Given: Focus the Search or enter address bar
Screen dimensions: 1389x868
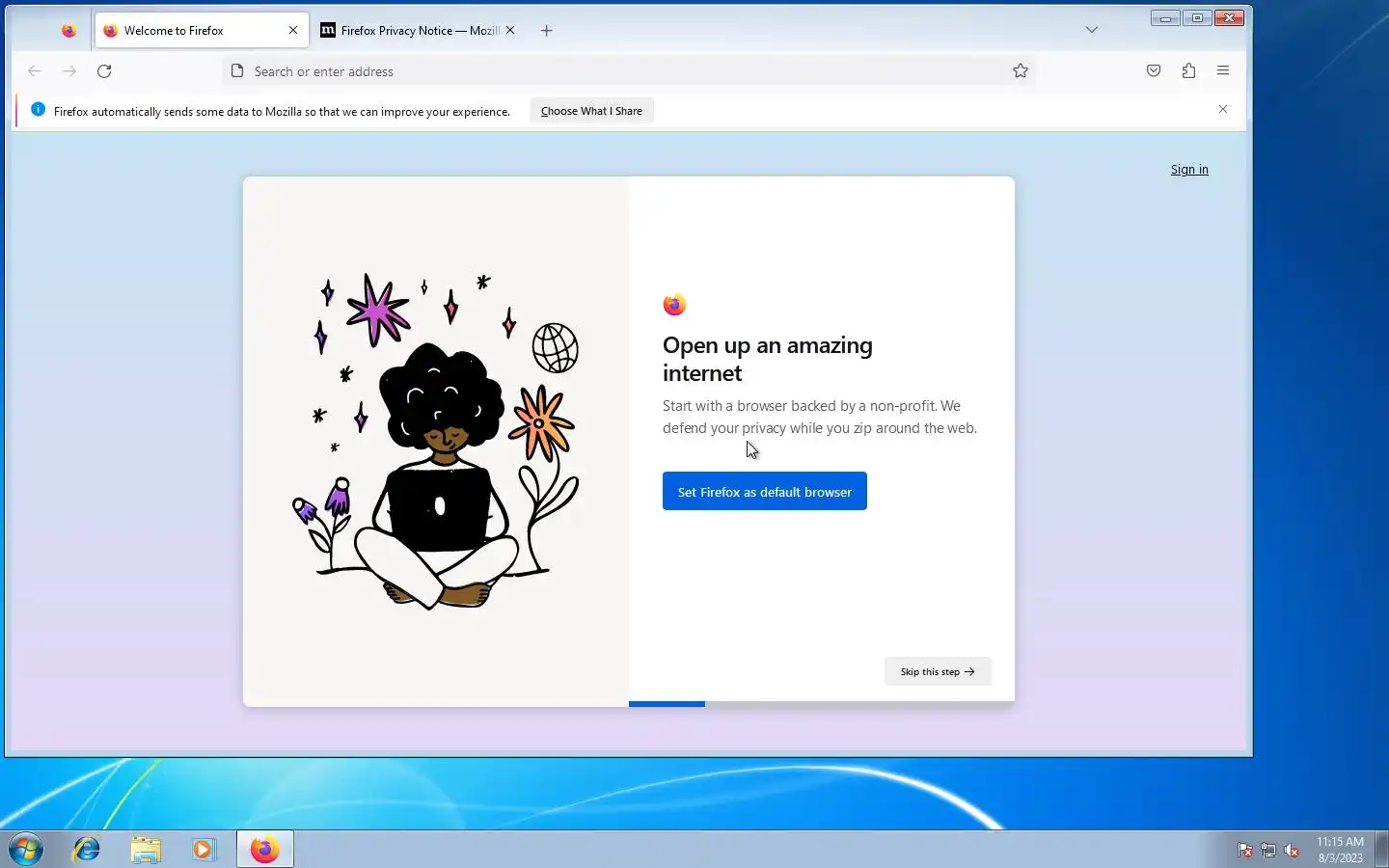Looking at the screenshot, I should coord(627,71).
